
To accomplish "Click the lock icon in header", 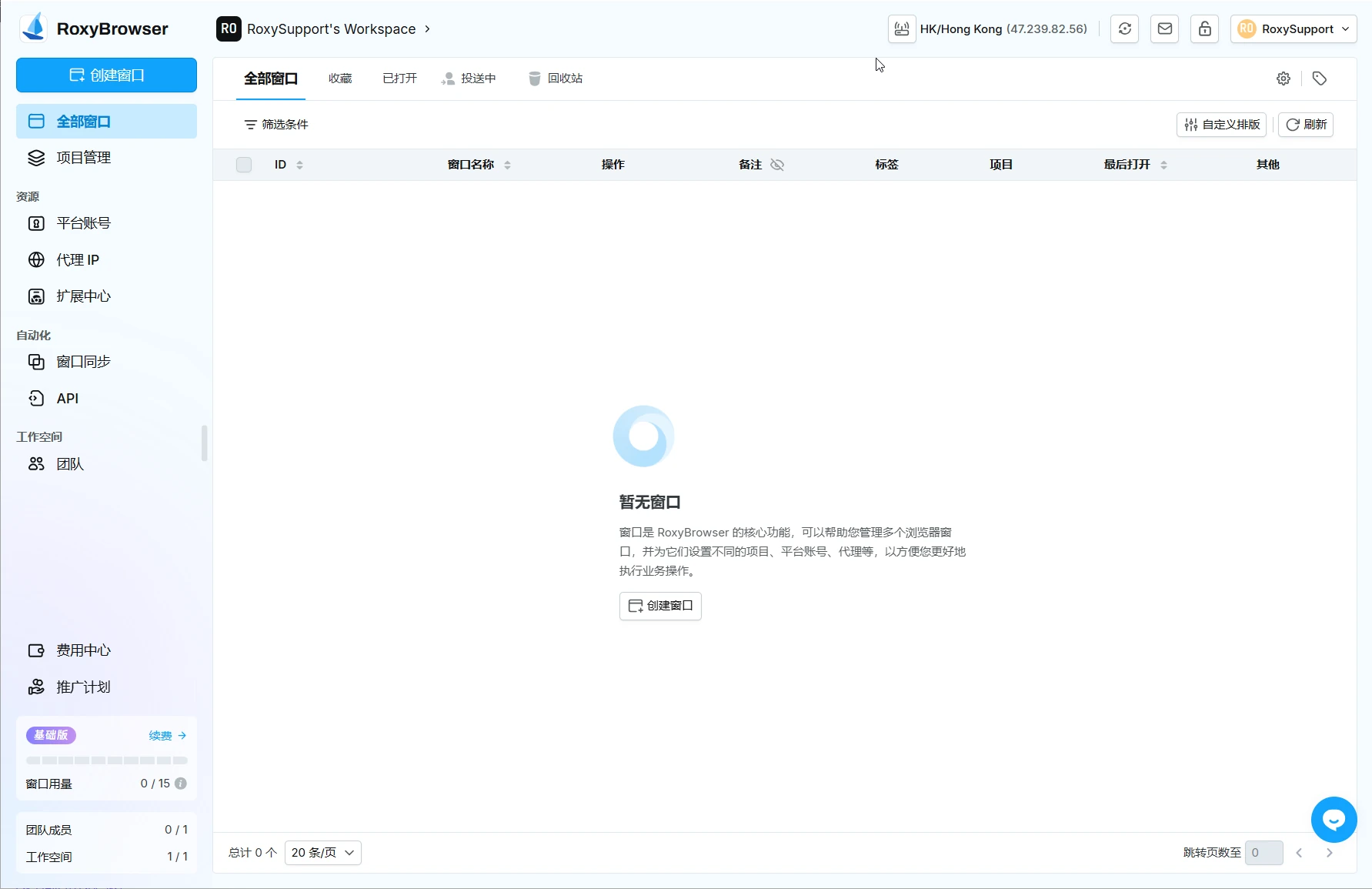I will click(1204, 29).
